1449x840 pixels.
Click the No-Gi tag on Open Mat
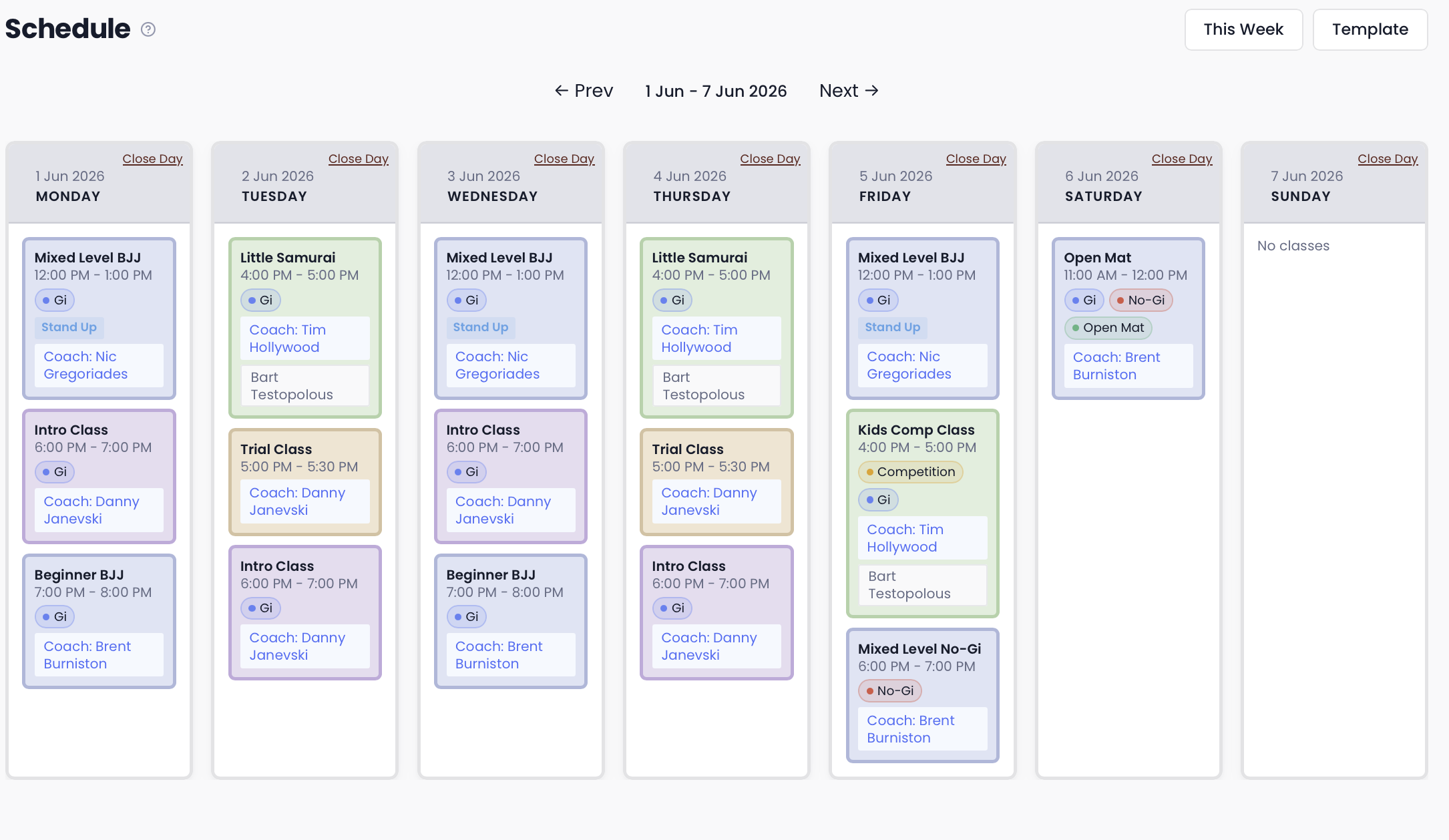[x=1141, y=300]
